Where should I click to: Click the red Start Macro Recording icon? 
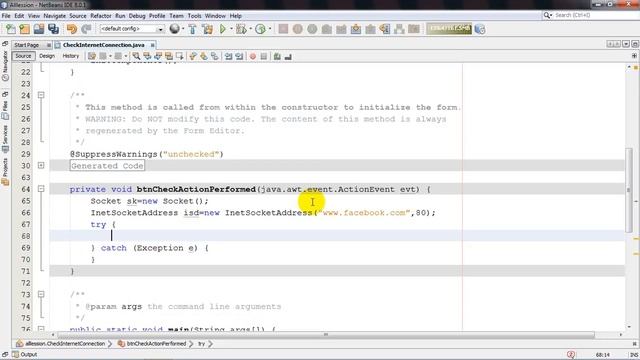pos(253,56)
